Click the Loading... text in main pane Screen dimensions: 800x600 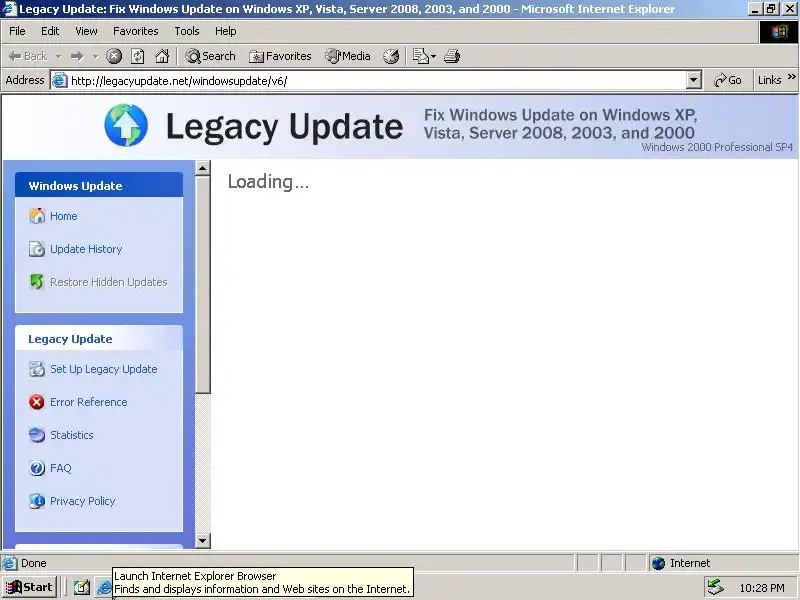[268, 182]
